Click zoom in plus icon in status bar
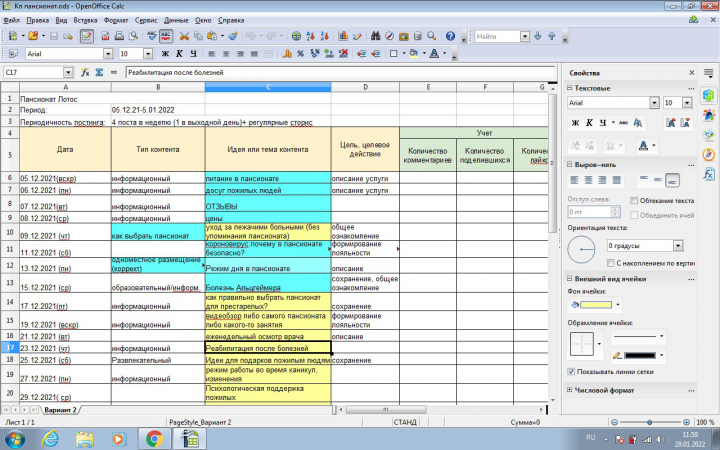 click(686, 422)
